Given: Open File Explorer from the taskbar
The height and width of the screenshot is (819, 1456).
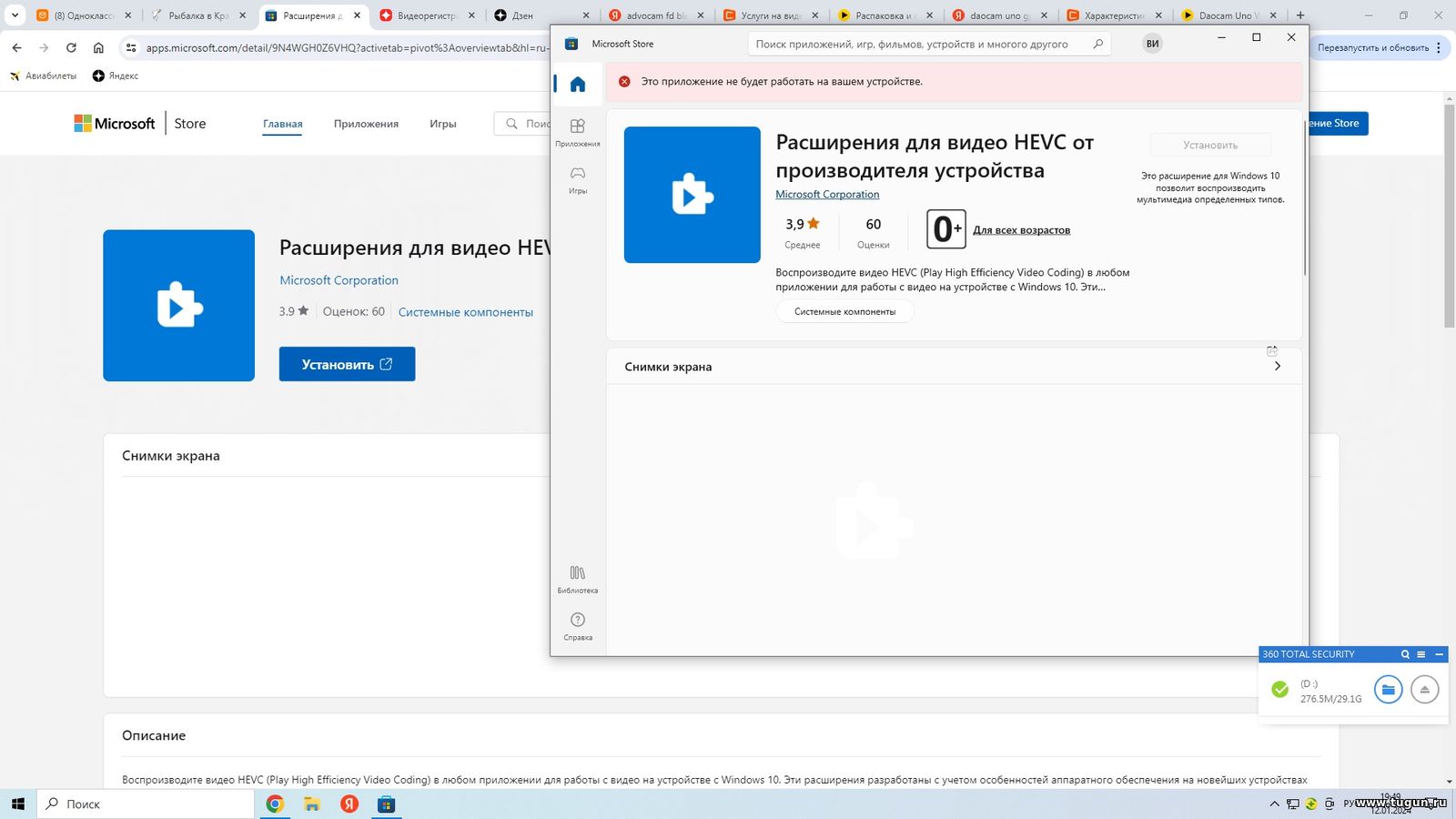Looking at the screenshot, I should tap(312, 804).
